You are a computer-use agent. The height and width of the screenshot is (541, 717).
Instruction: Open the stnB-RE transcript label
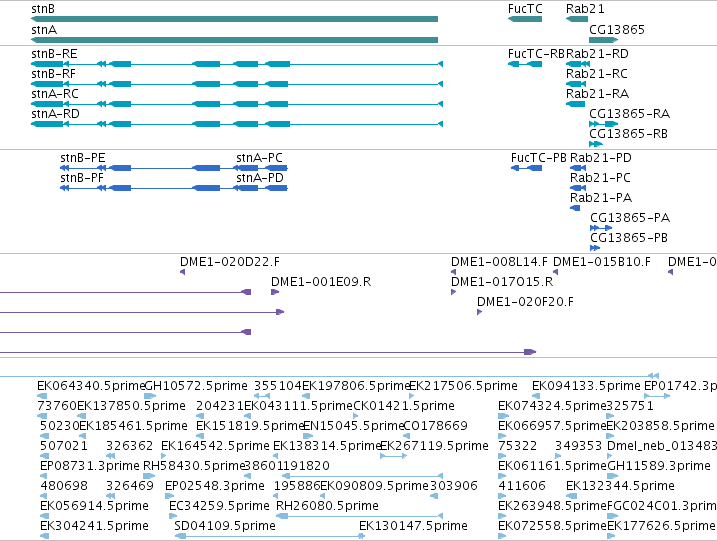pos(54,54)
